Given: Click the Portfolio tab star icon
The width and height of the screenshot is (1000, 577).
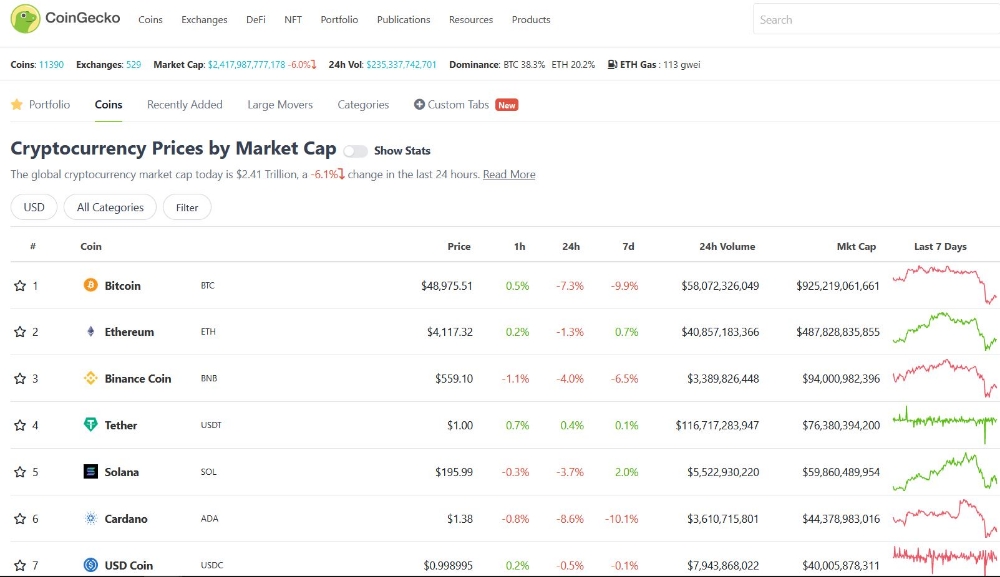Looking at the screenshot, I should pos(17,105).
